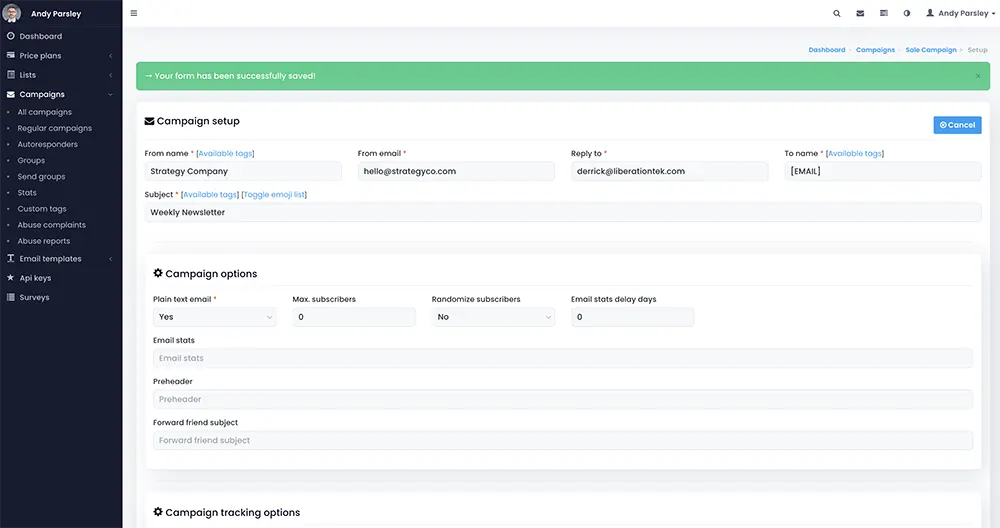Click the Campaign options heading text
Screen dimensions: 1000x528
pos(211,274)
